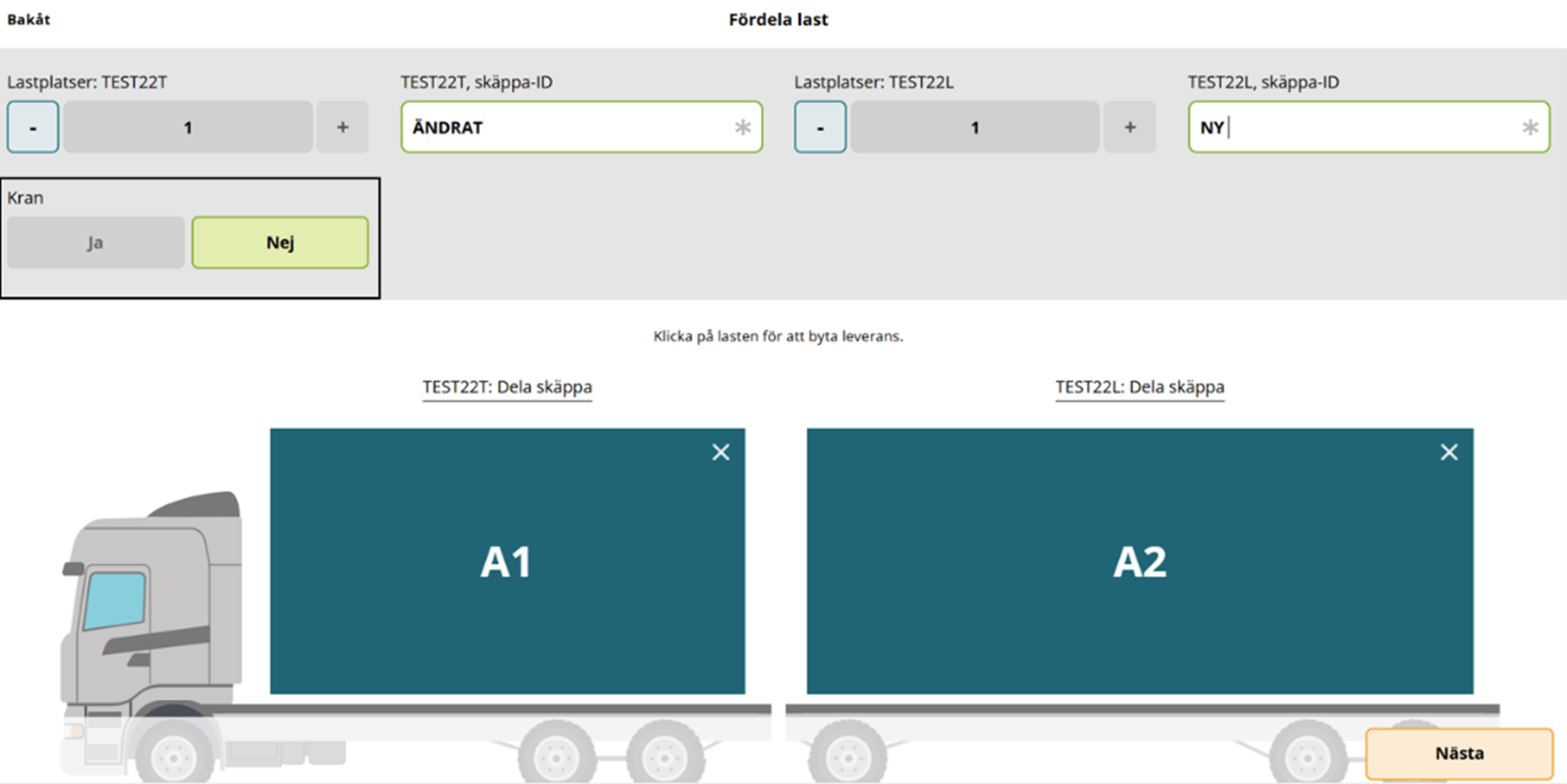Set Kran to Ja
Image resolution: width=1567 pixels, height=784 pixels.
(x=95, y=243)
